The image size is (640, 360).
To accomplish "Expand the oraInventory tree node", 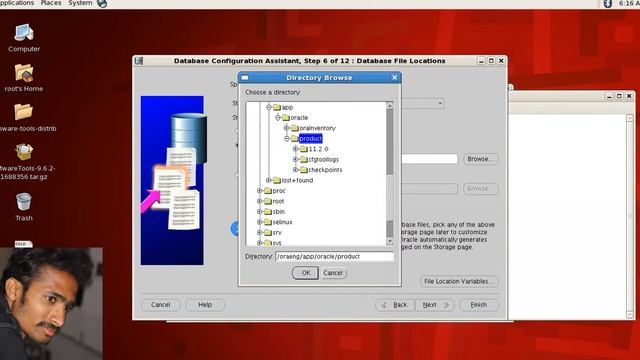I will tap(287, 128).
